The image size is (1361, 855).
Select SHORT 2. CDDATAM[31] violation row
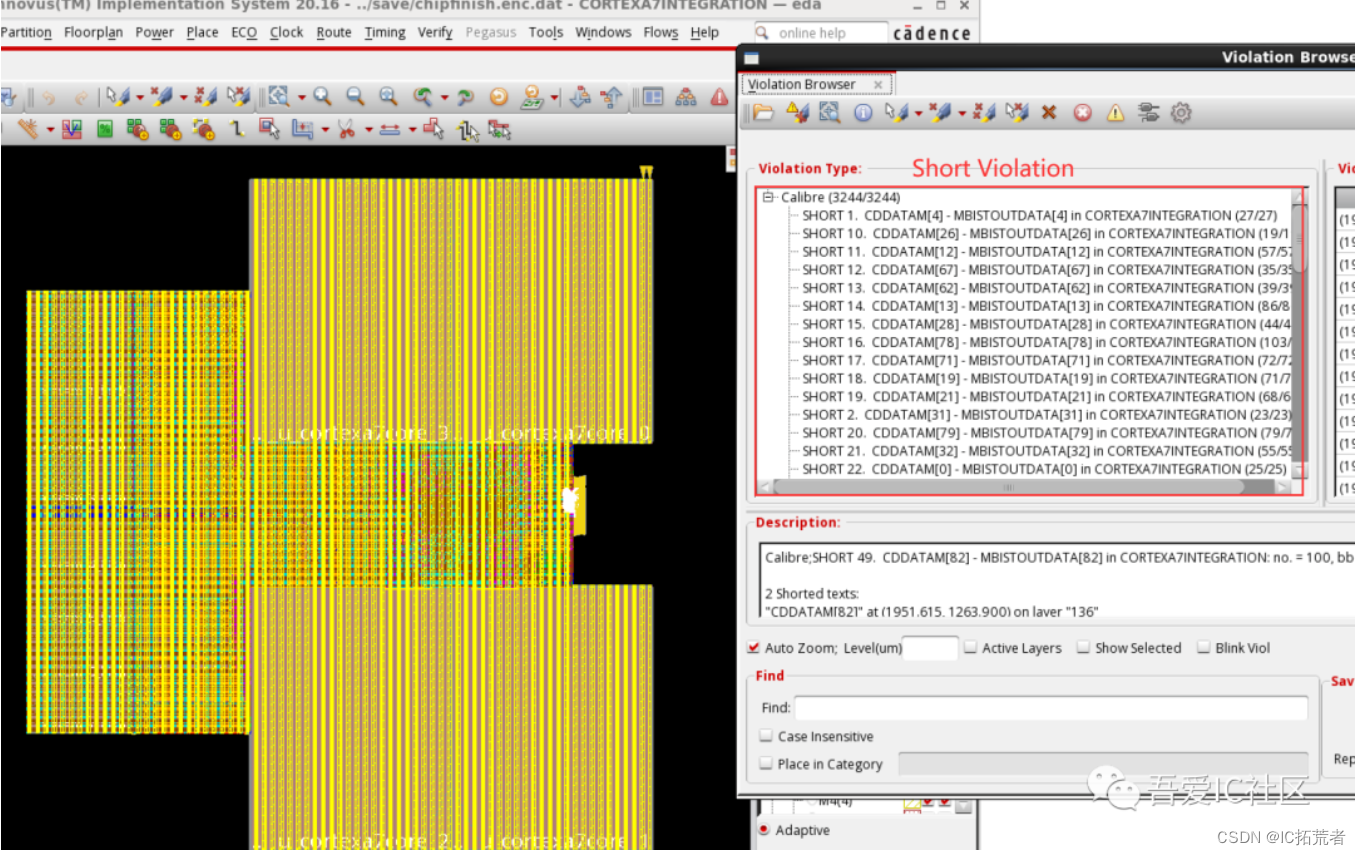tap(1047, 414)
